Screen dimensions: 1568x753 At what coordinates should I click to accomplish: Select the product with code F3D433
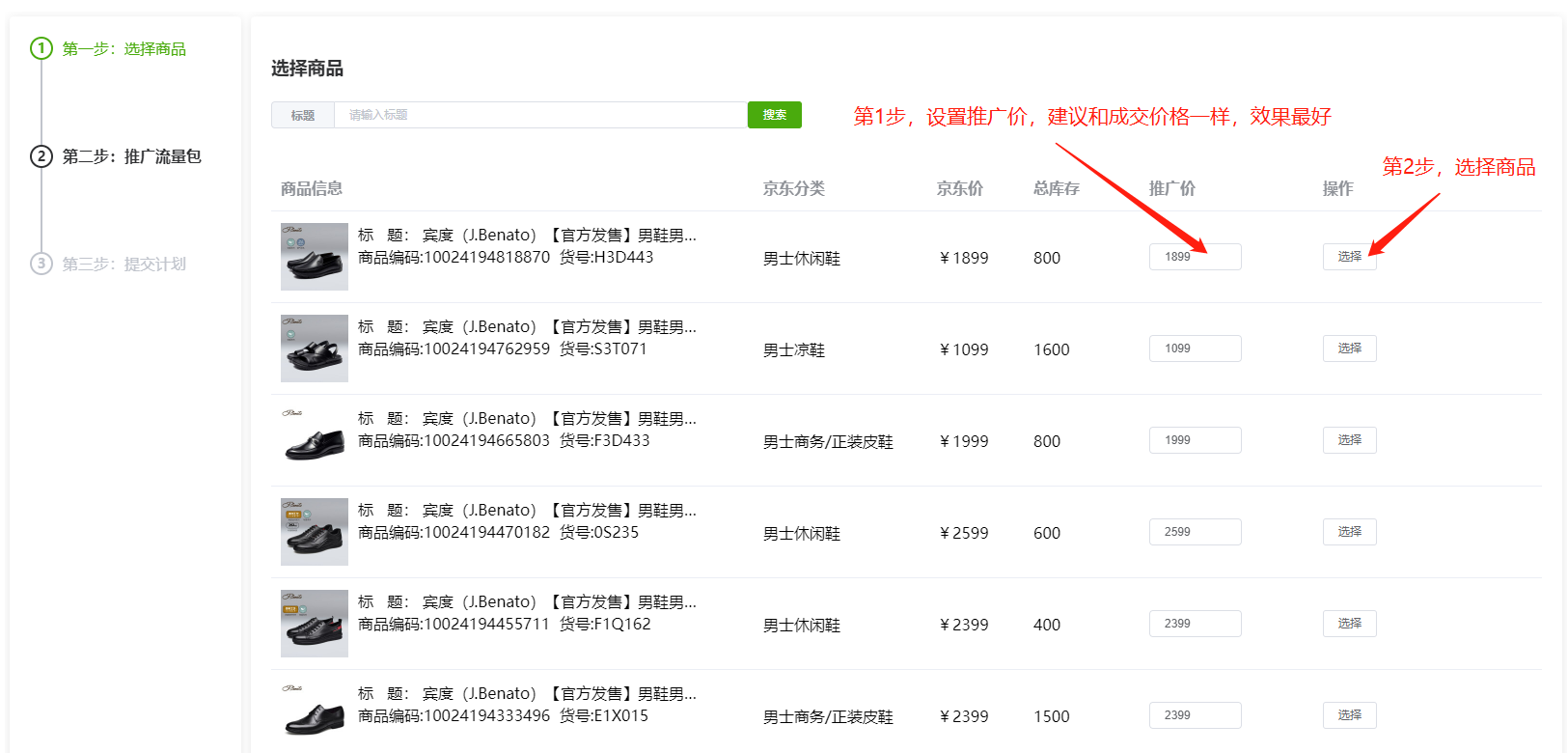[x=1349, y=440]
